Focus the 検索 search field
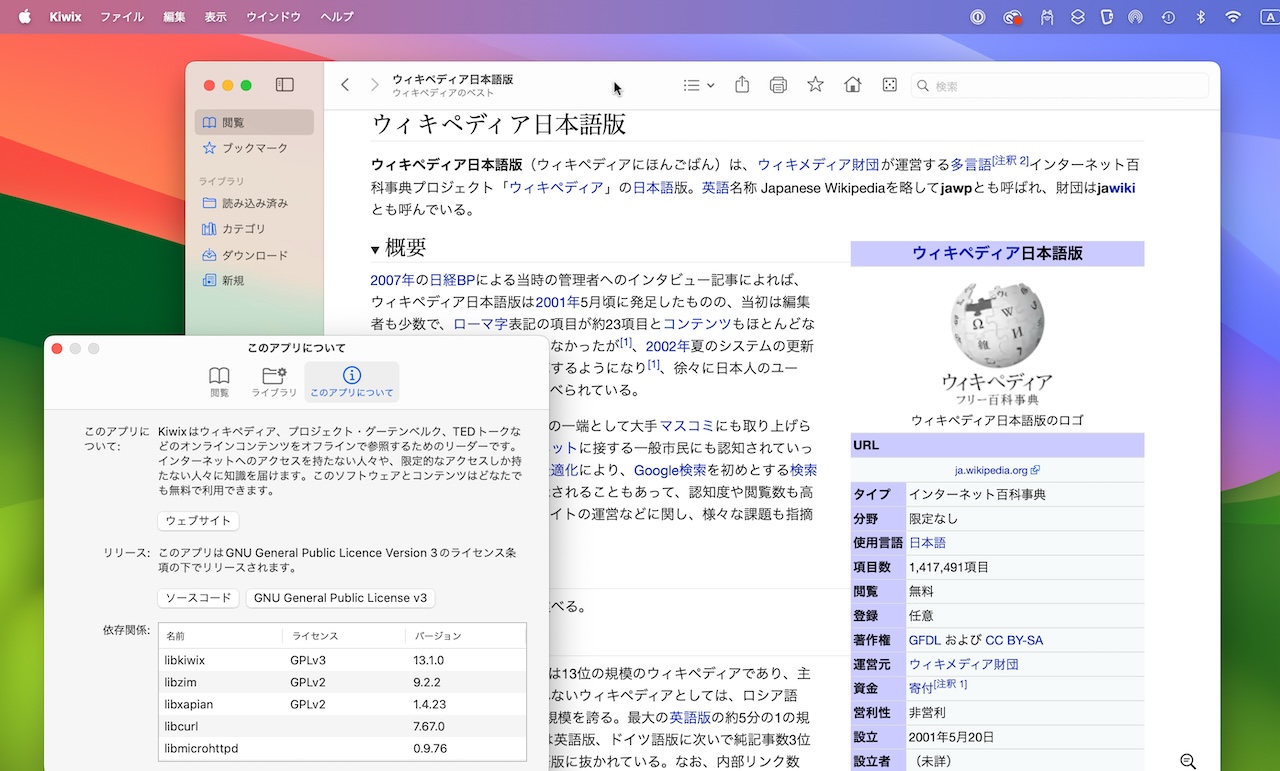 click(1059, 86)
